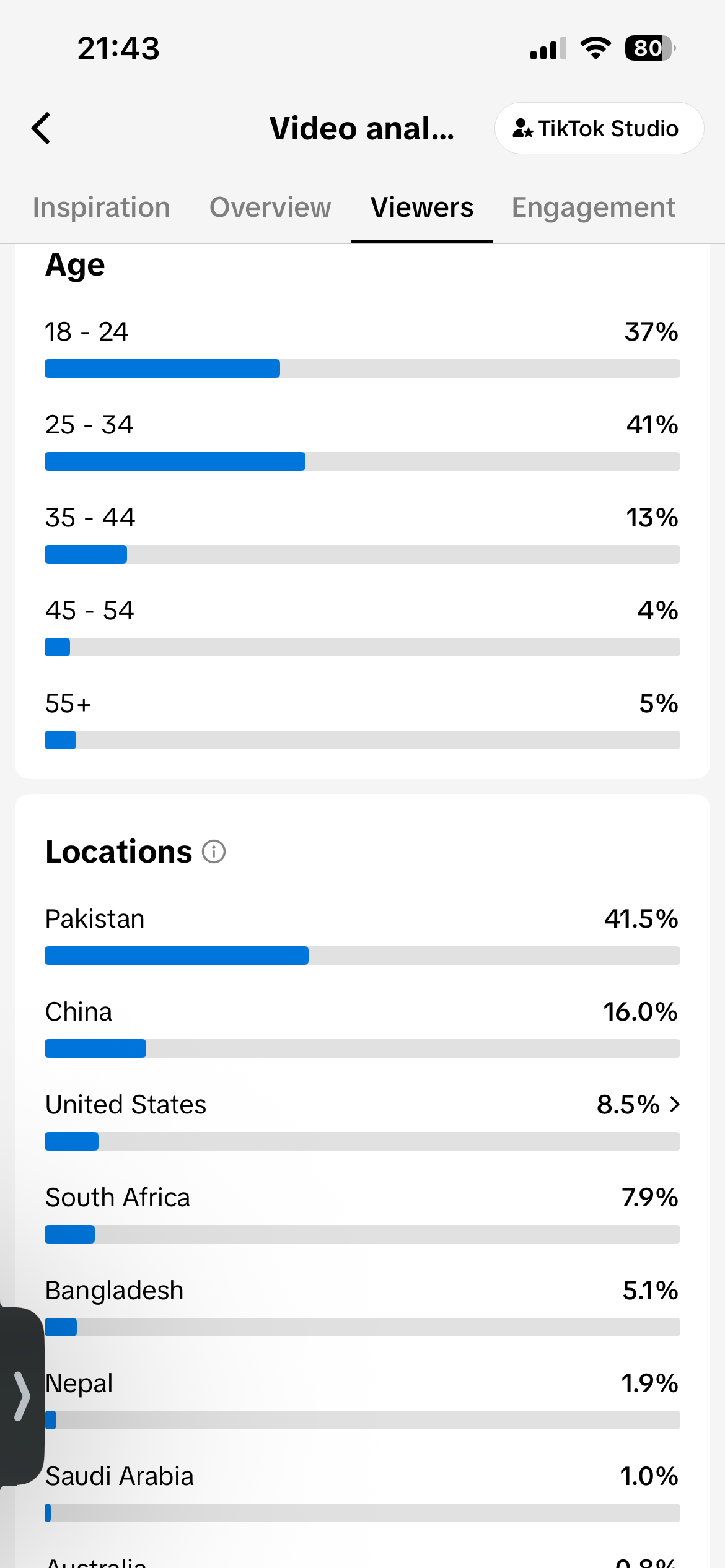Tap the Pakistan location progress bar

click(362, 956)
